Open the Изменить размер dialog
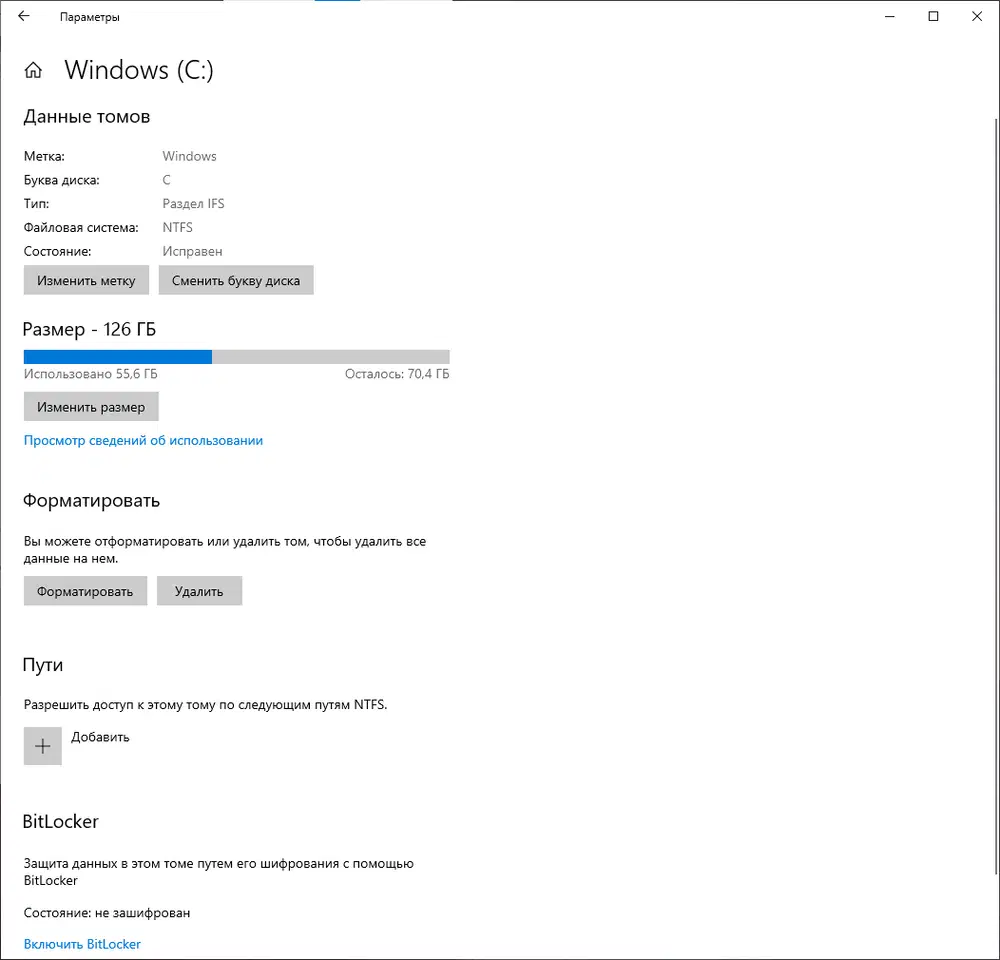This screenshot has width=1000, height=960. 91,406
